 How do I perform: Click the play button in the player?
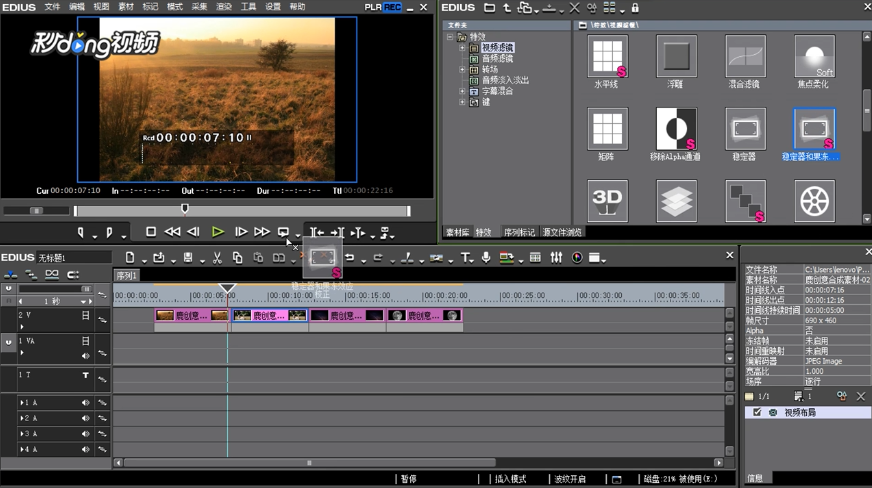217,232
